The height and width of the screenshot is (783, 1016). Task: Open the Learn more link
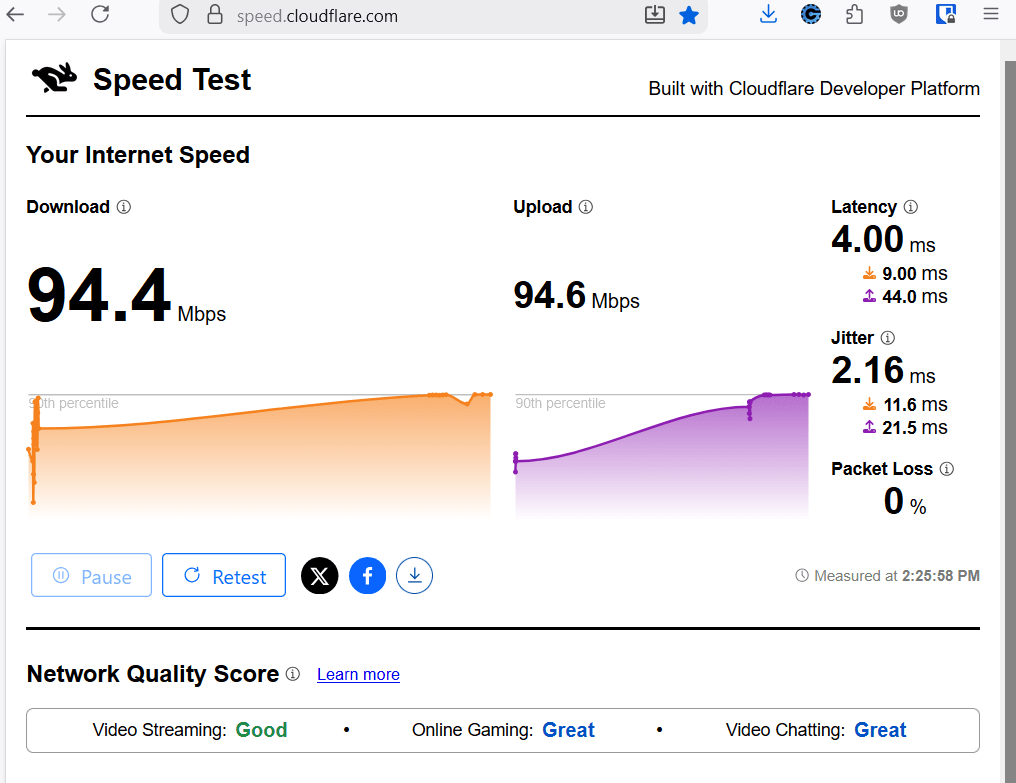click(358, 674)
